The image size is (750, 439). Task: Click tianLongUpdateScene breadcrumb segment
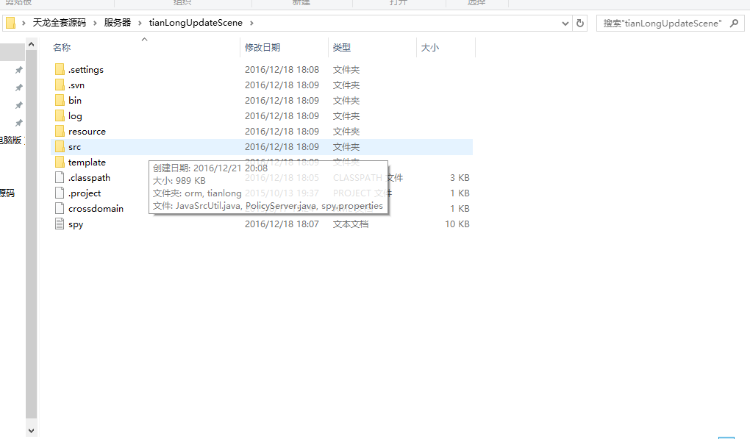tap(196, 23)
